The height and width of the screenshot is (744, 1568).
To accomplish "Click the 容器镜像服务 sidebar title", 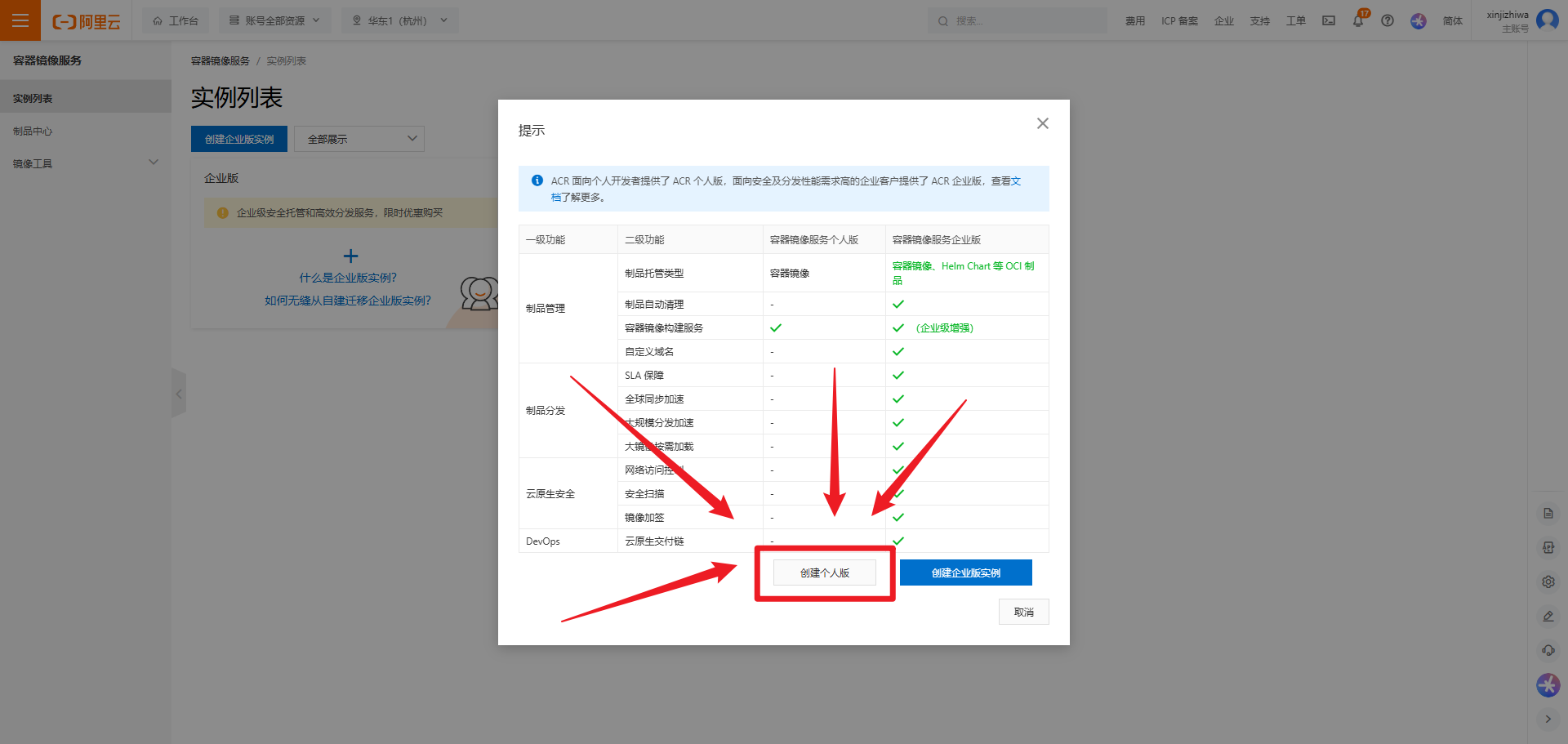I will 47,60.
